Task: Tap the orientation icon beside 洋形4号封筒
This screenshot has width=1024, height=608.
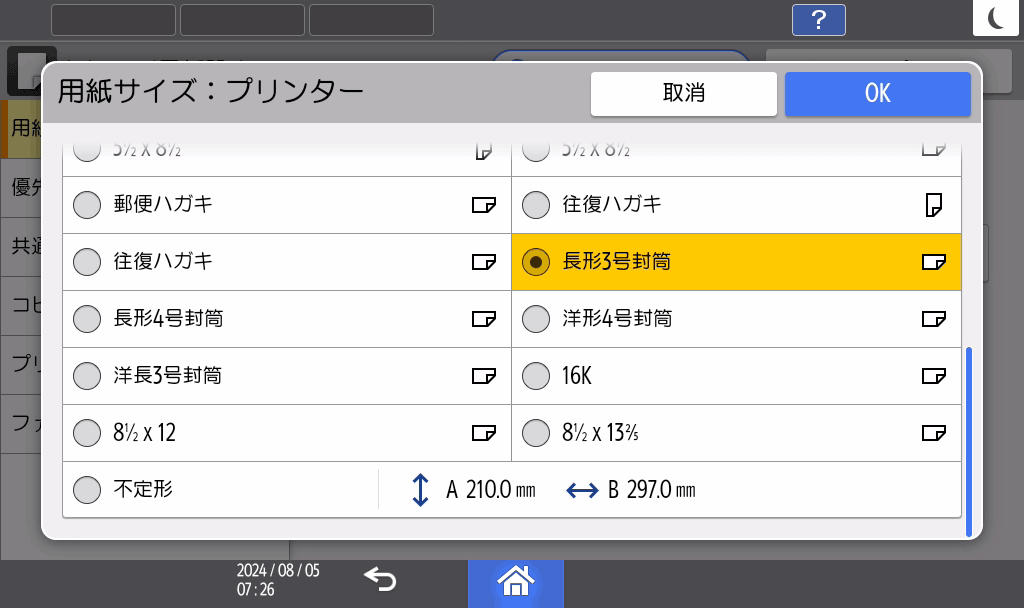Action: (932, 319)
